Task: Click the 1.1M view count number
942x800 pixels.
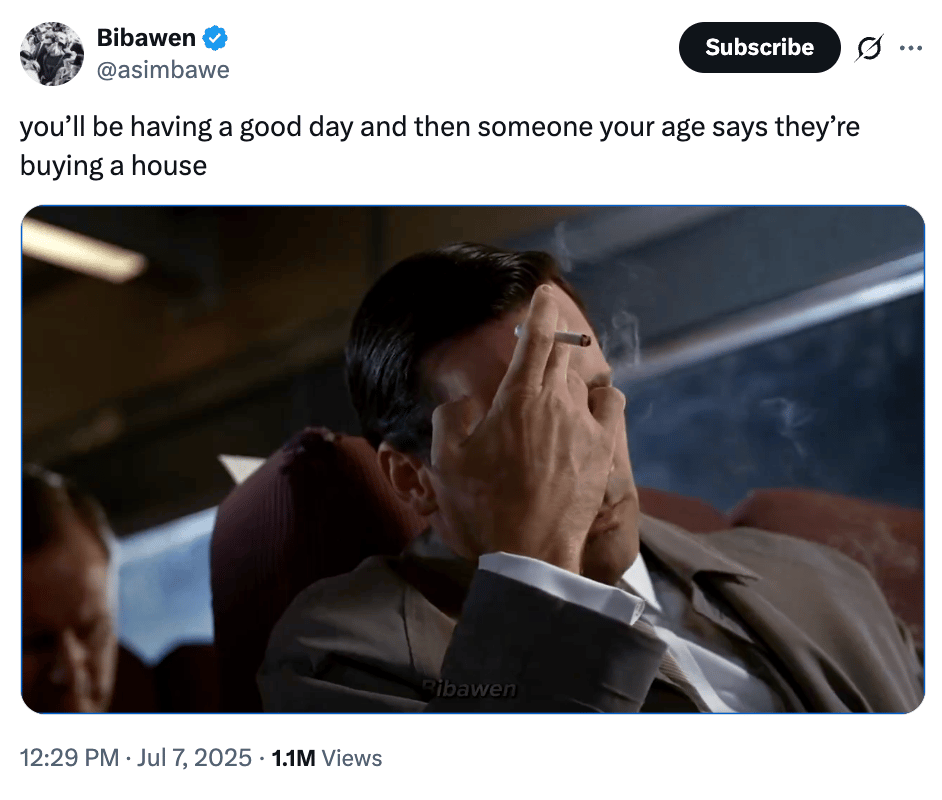Action: 293,758
